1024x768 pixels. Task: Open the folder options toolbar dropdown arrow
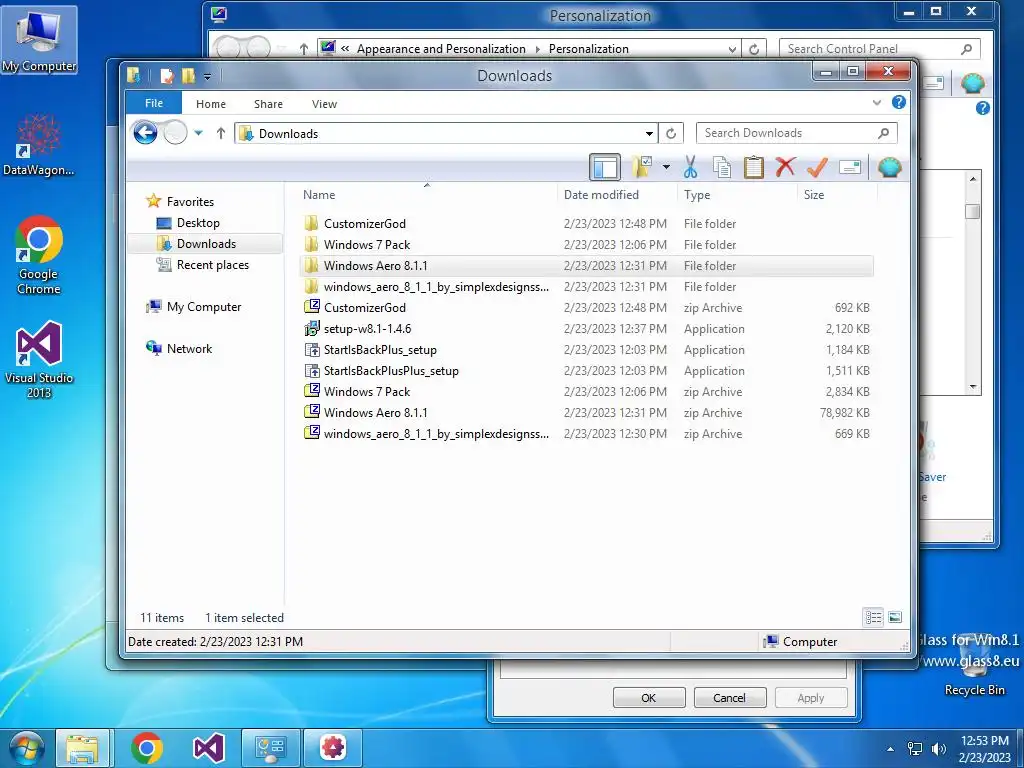[666, 167]
